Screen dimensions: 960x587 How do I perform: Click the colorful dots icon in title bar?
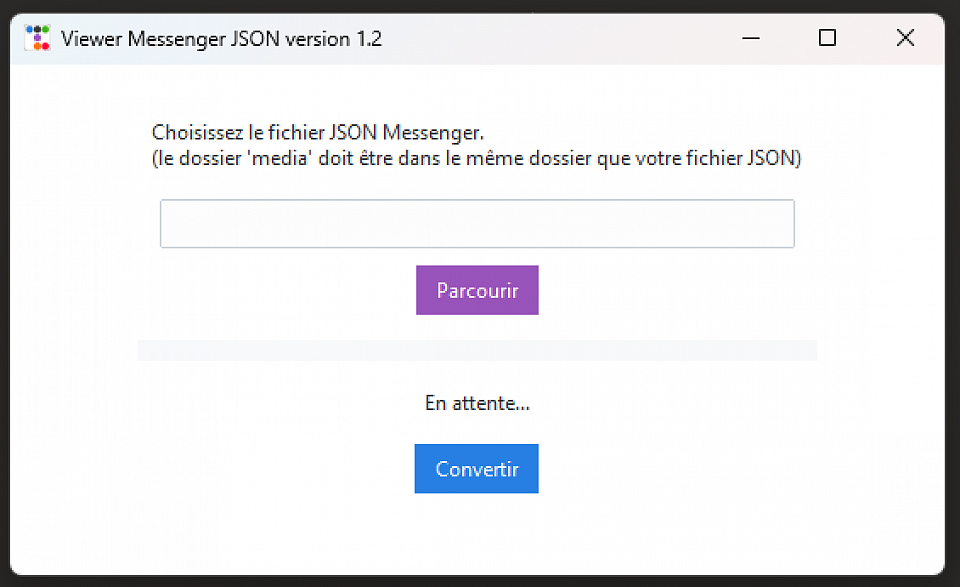pos(37,38)
